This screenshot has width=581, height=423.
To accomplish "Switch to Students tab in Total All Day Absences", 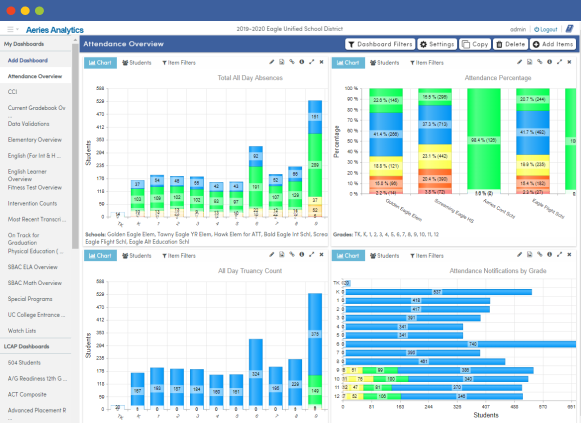I will point(137,63).
